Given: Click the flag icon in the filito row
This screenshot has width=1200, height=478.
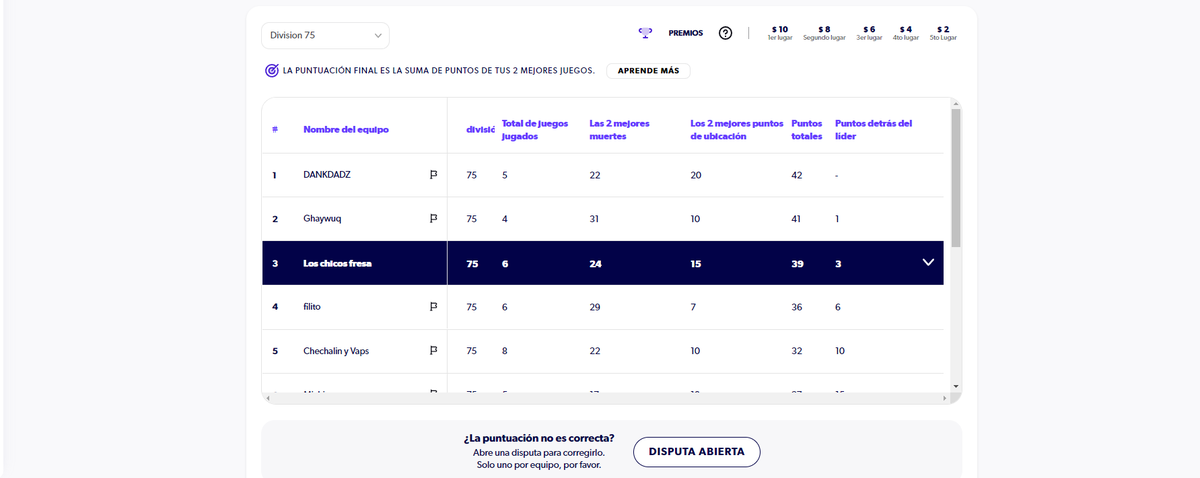Looking at the screenshot, I should tap(433, 307).
